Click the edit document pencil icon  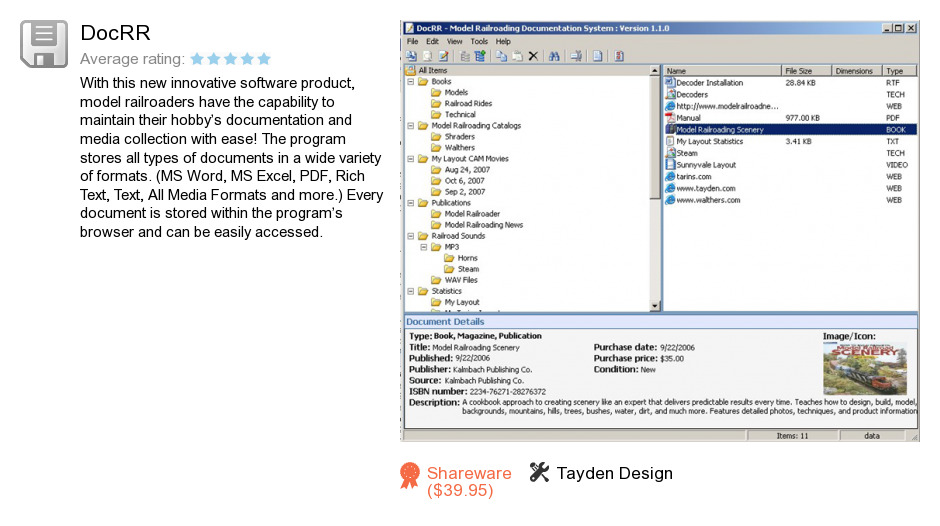(x=444, y=56)
